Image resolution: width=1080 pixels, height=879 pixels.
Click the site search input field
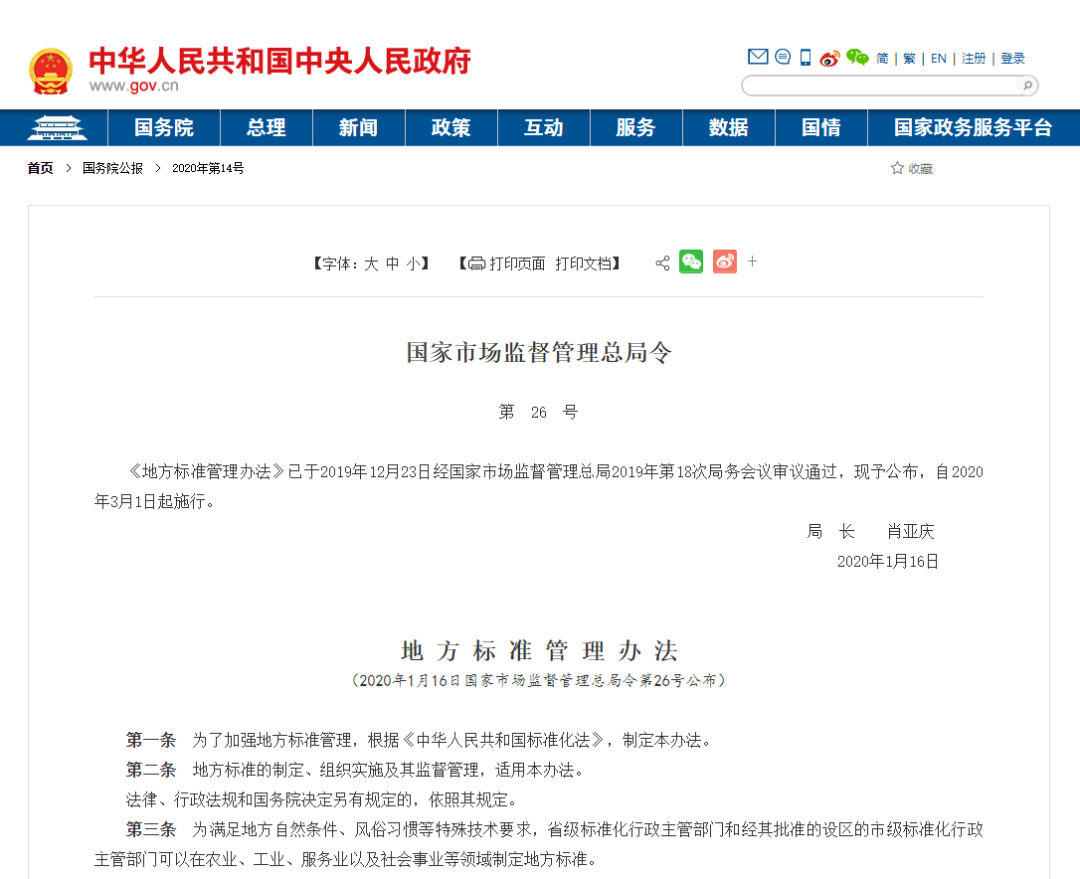882,85
